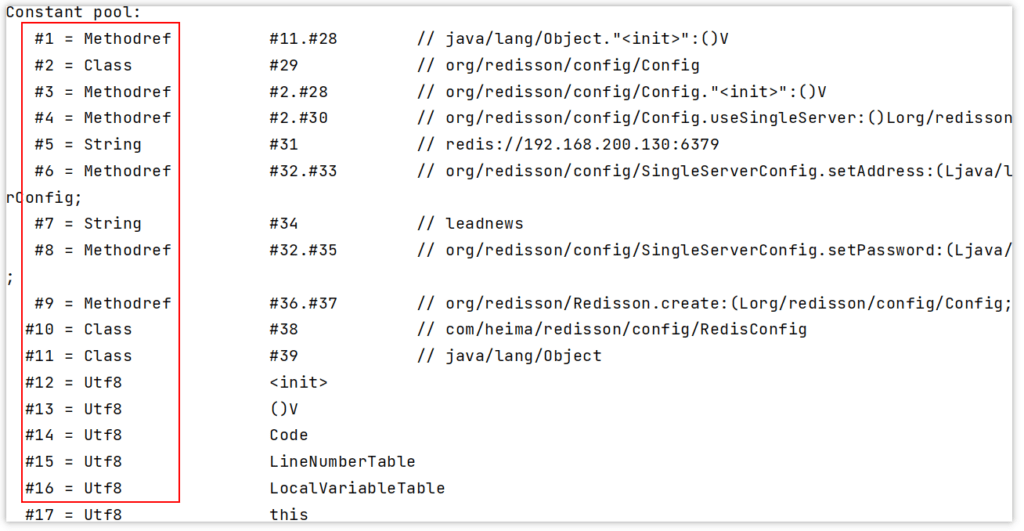1024x531 pixels.
Task: Select the LocalVariableTable value text
Action: 357,488
